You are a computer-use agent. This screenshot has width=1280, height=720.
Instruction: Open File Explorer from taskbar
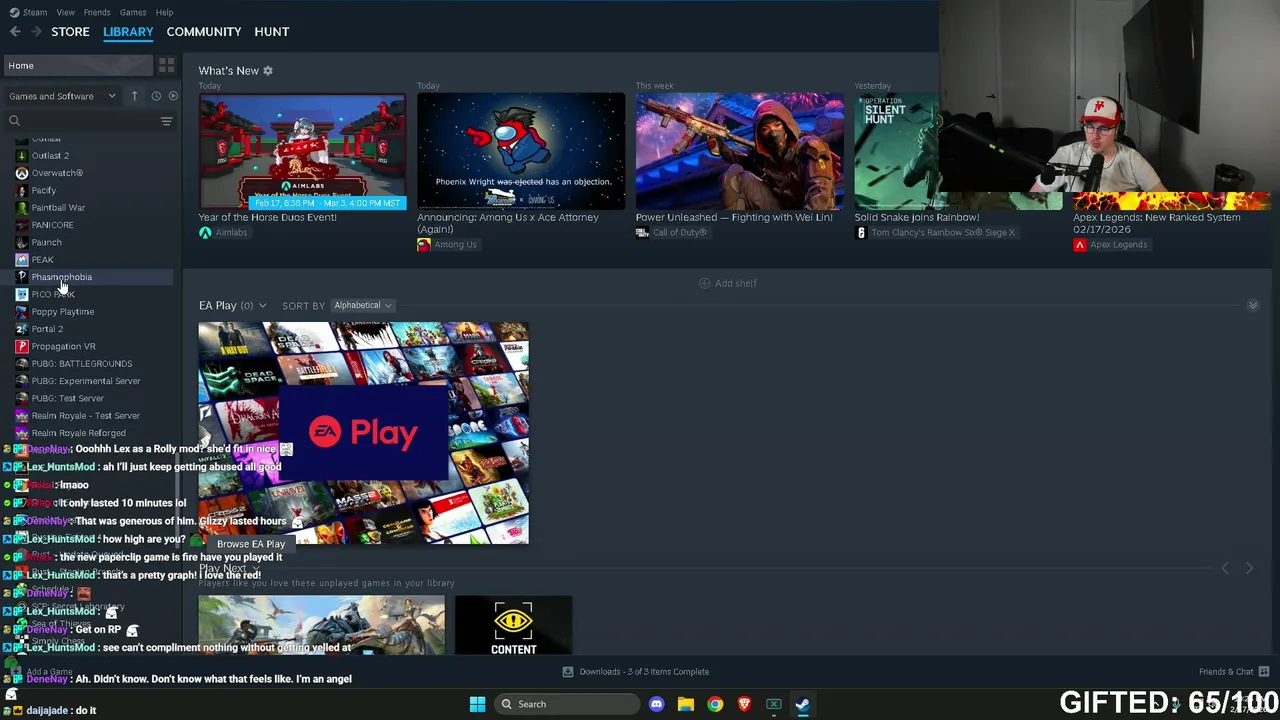[x=686, y=704]
